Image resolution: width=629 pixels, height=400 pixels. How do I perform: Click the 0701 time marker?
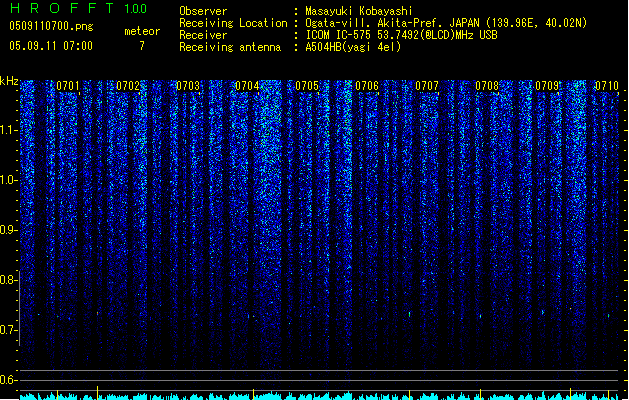pos(68,86)
